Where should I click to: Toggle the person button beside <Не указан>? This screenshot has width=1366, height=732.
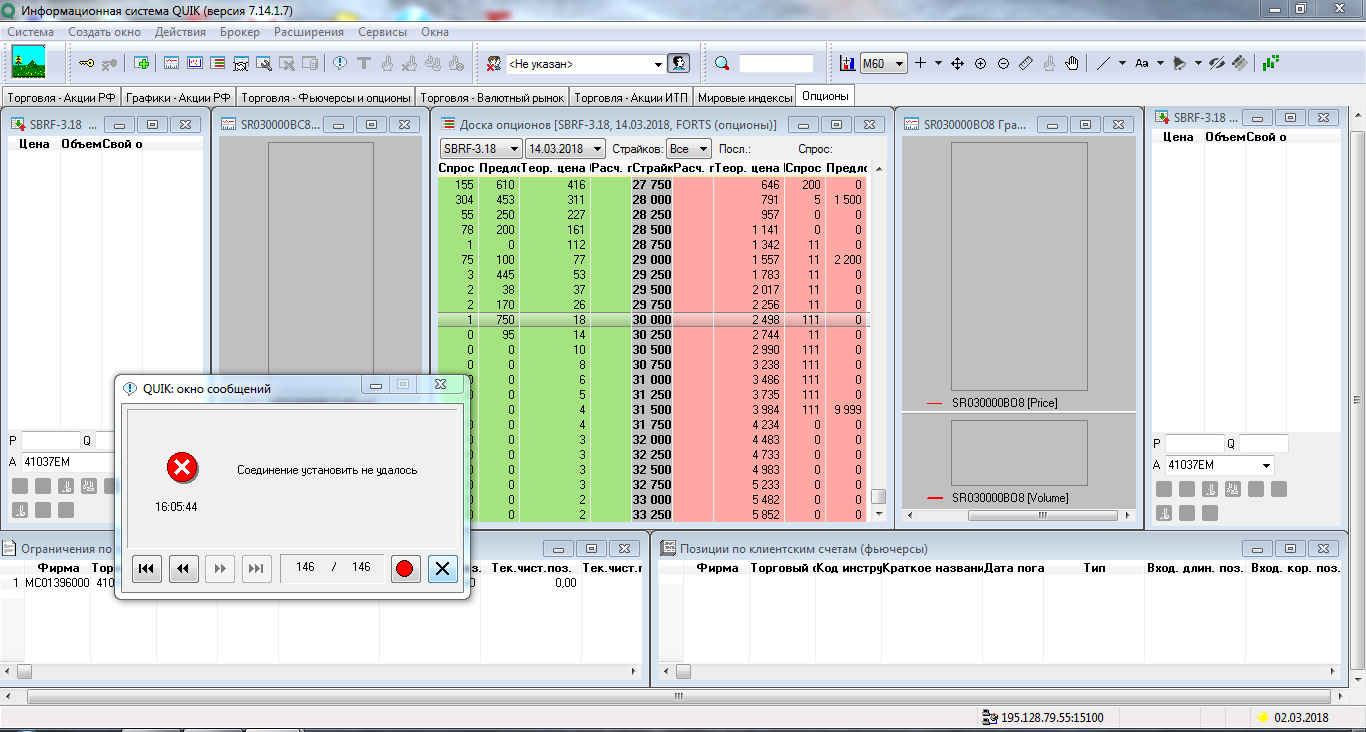click(679, 63)
